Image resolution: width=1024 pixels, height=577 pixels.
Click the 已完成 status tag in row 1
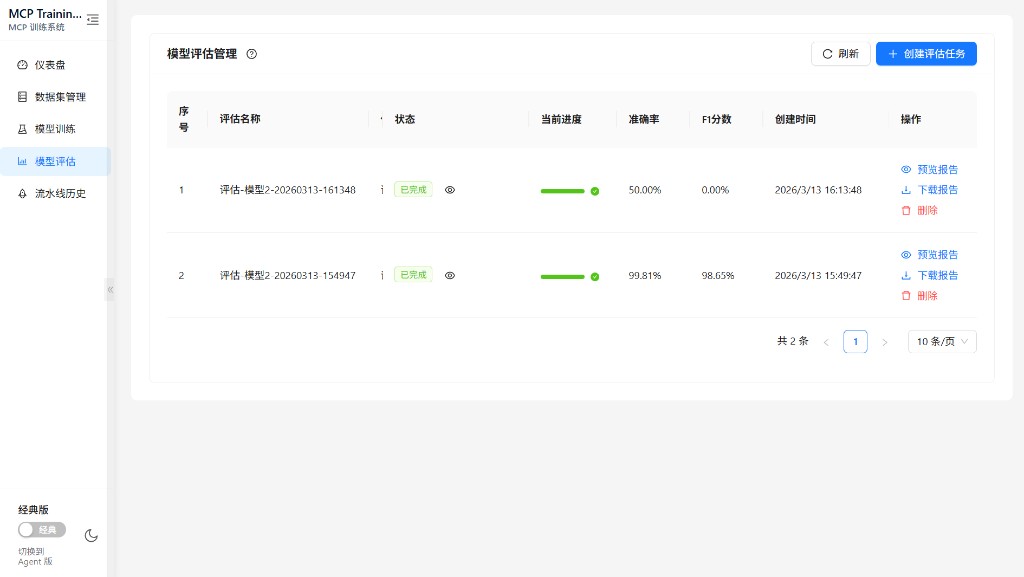point(413,190)
